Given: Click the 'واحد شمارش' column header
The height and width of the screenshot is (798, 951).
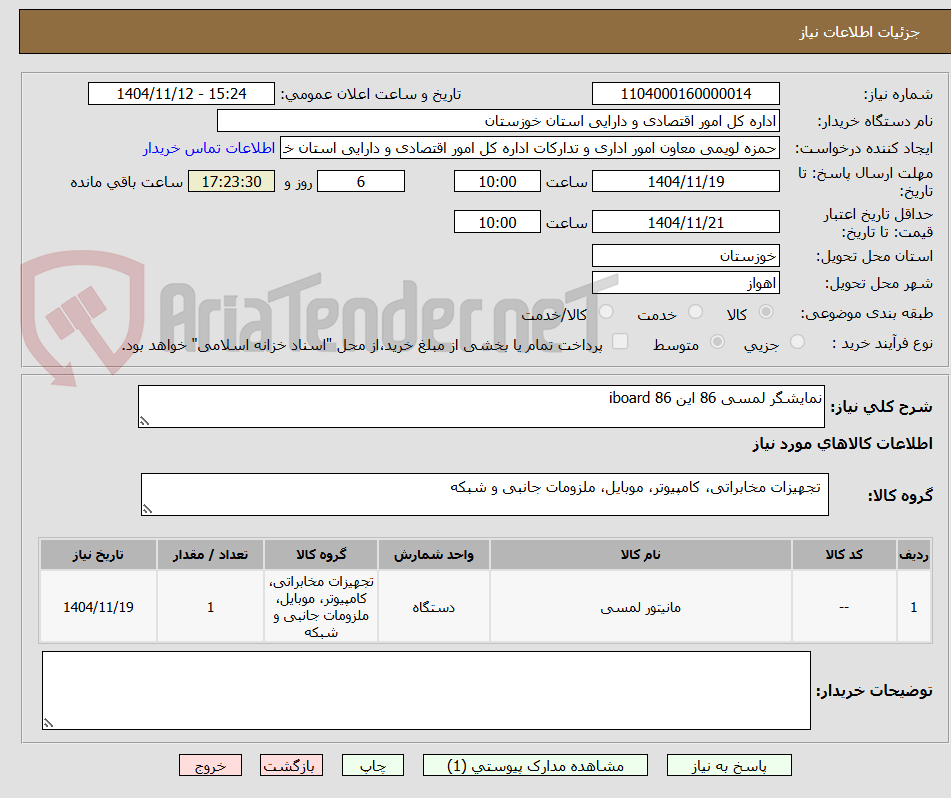Looking at the screenshot, I should [x=434, y=555].
